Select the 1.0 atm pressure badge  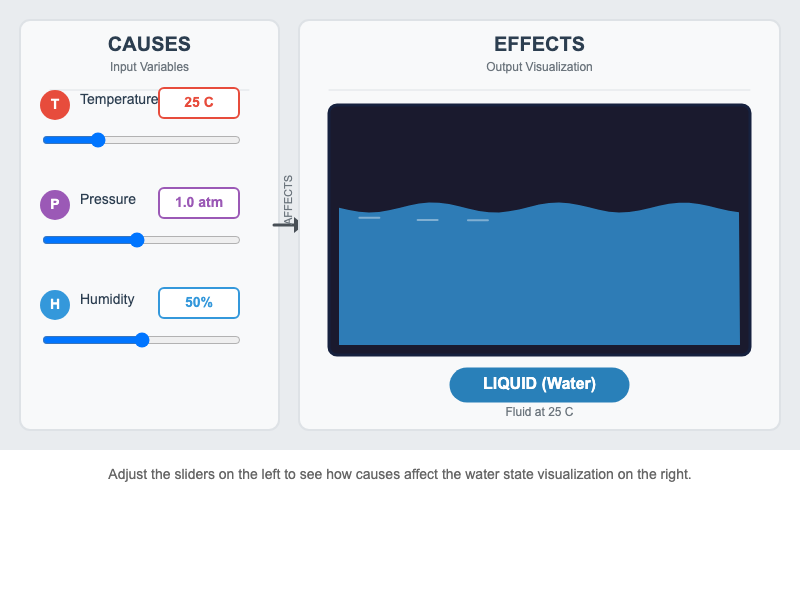(x=198, y=203)
